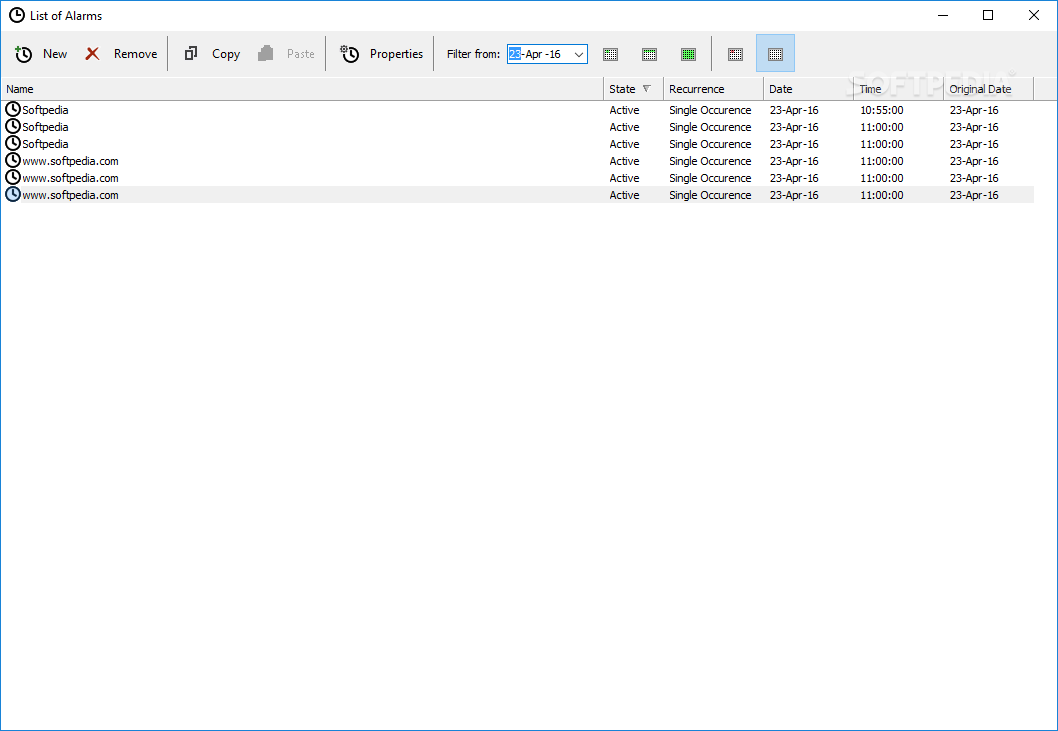Click the 10:55:00 time cell
The width and height of the screenshot is (1058, 731).
click(882, 110)
